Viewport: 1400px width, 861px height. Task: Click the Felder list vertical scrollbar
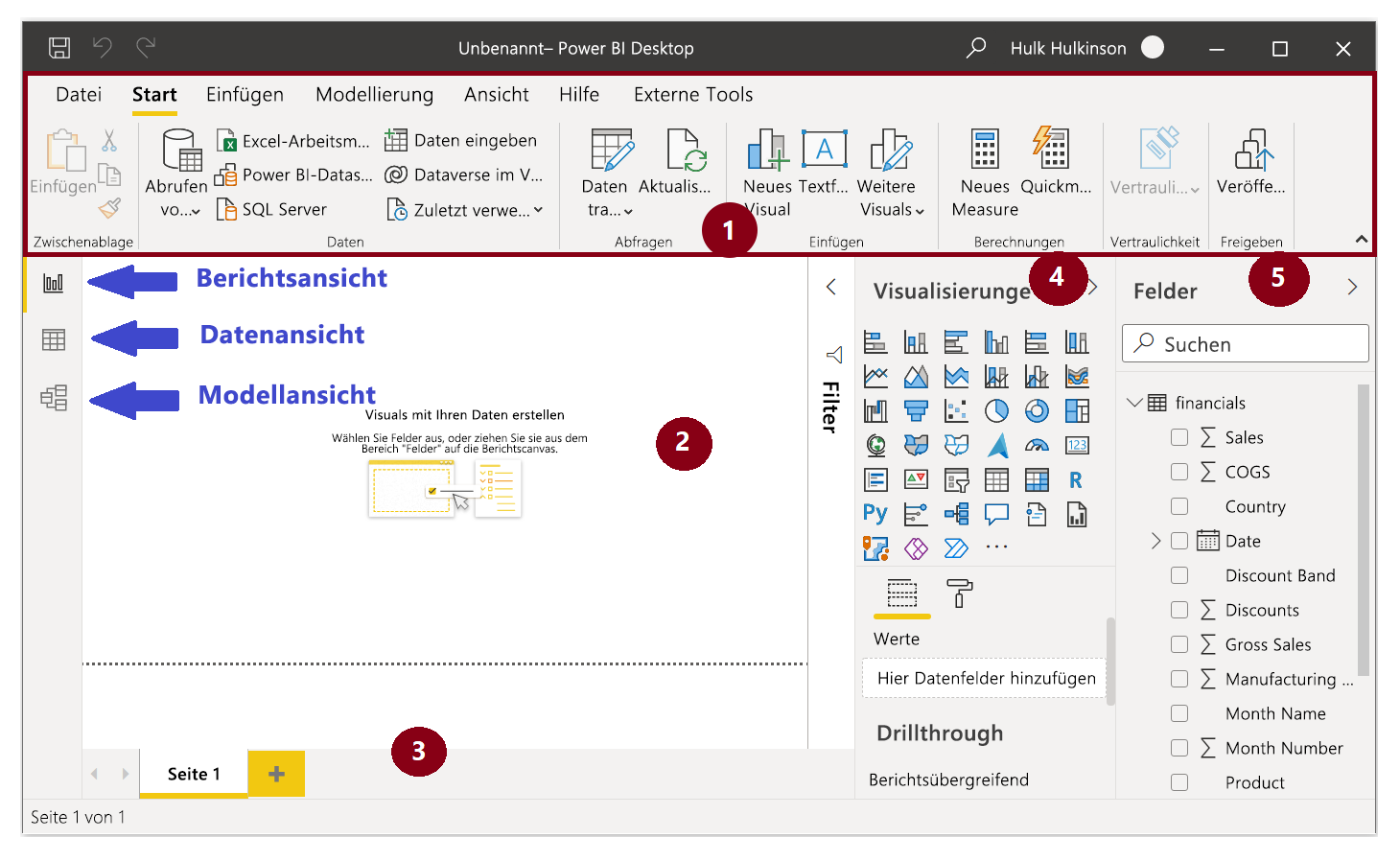(1364, 530)
